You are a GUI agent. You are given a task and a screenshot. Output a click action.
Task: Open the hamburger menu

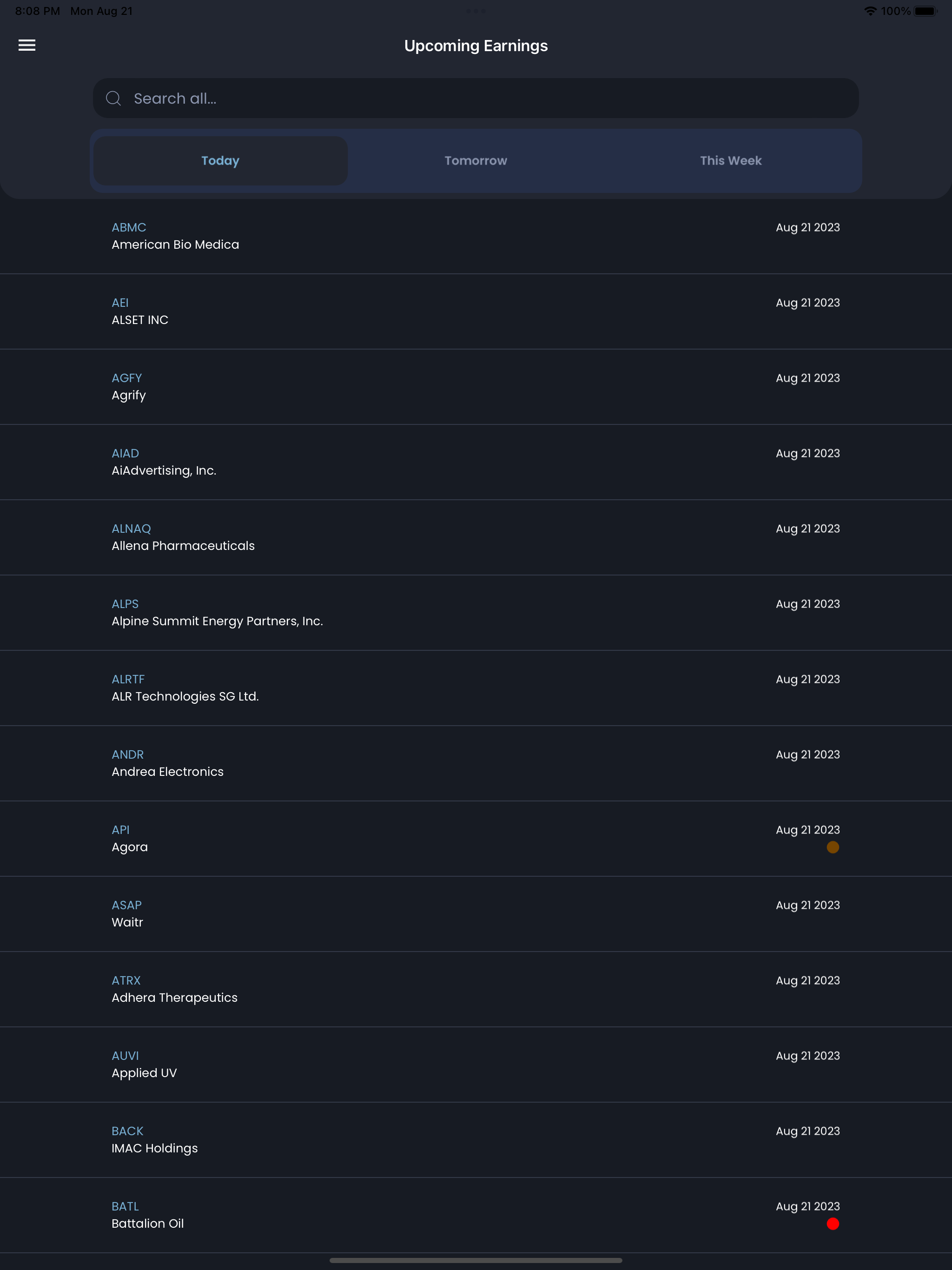coord(27,46)
